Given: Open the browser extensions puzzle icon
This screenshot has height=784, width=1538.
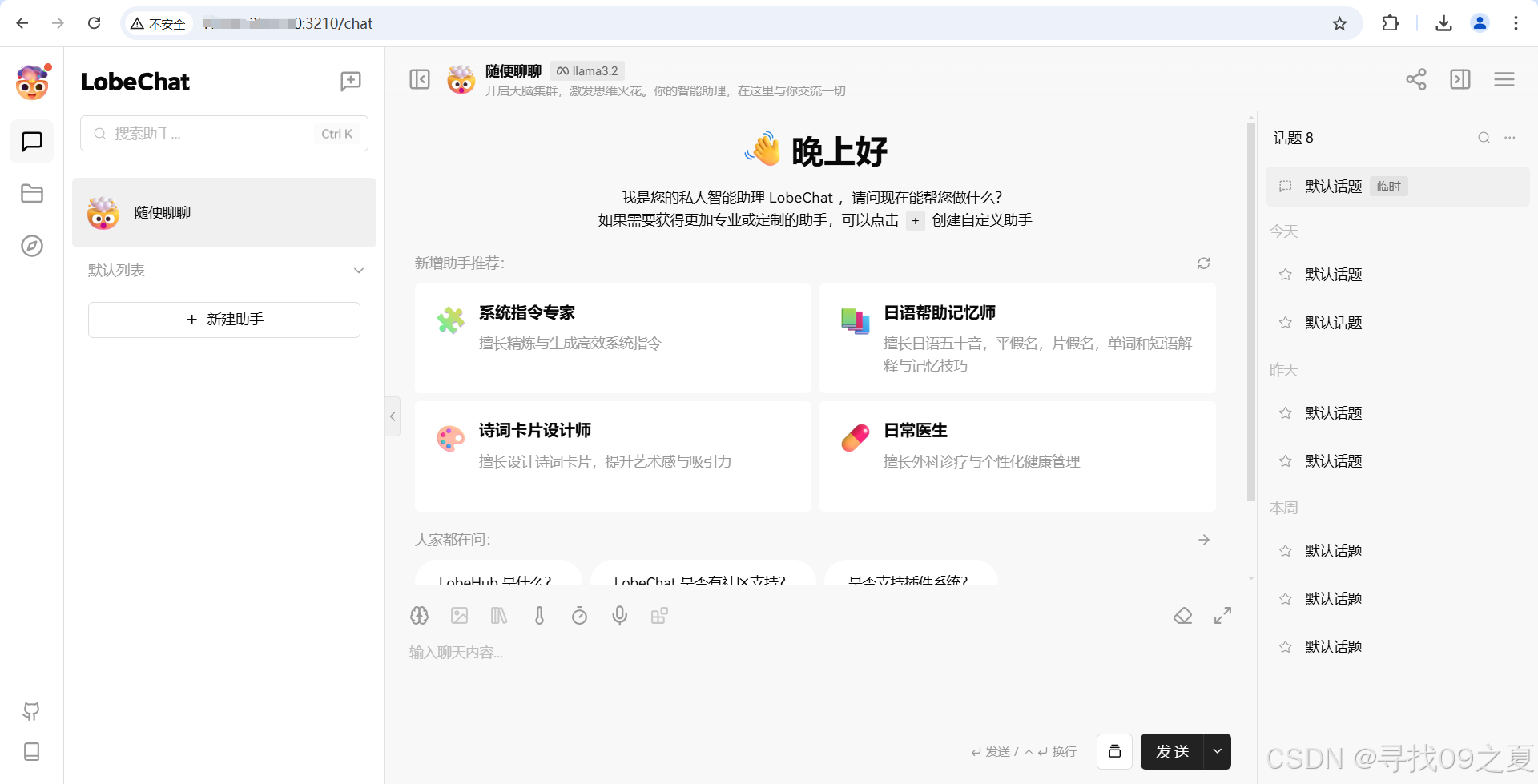Looking at the screenshot, I should (x=1391, y=23).
